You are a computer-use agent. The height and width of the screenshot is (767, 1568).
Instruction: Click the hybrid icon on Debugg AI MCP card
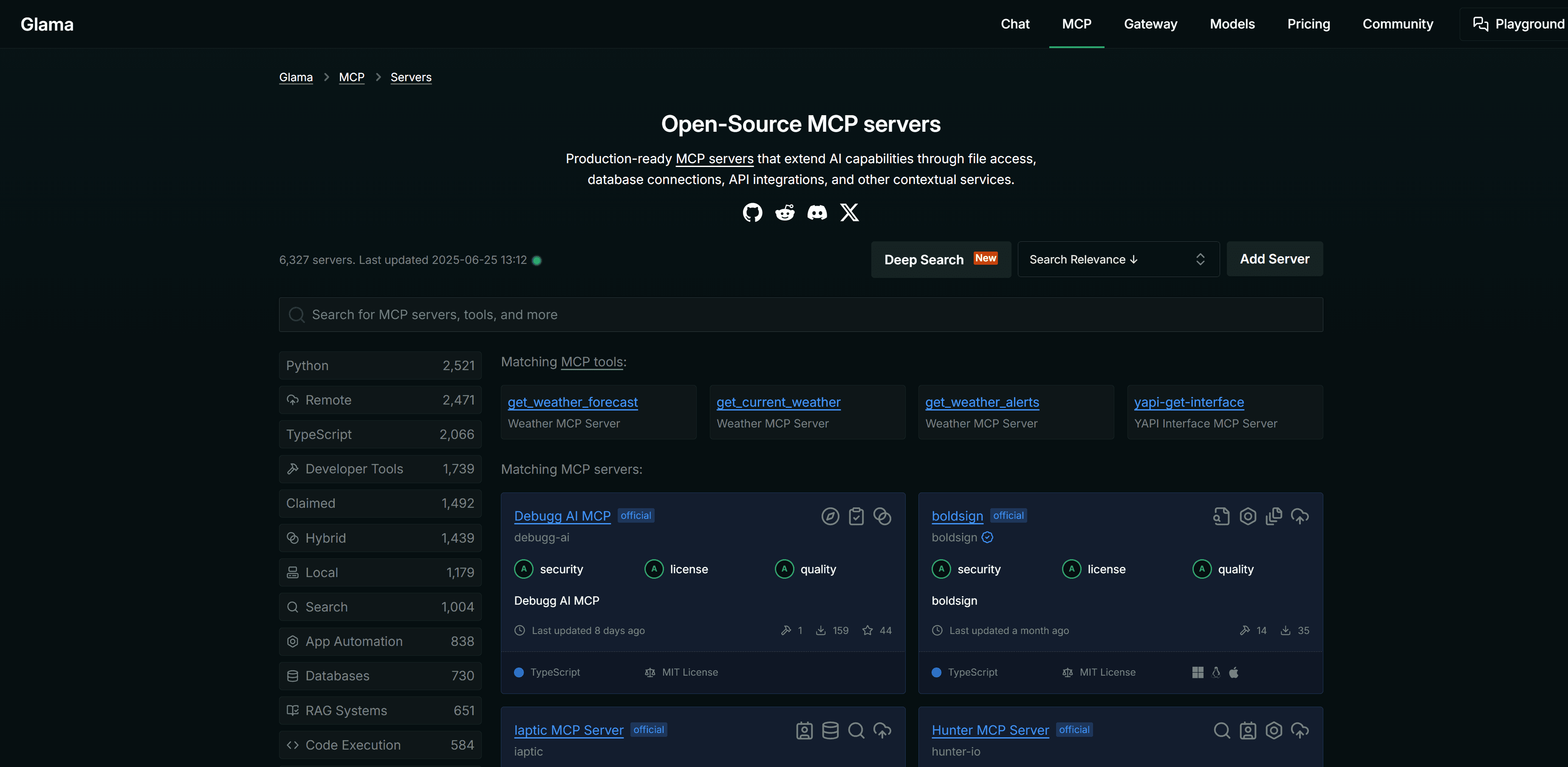[x=882, y=516]
